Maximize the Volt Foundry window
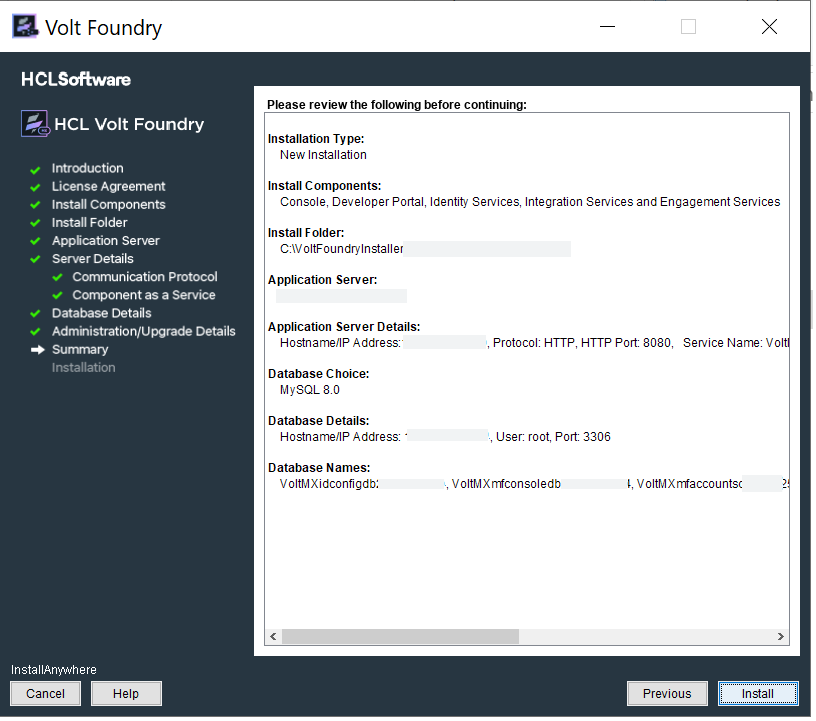 click(x=688, y=27)
